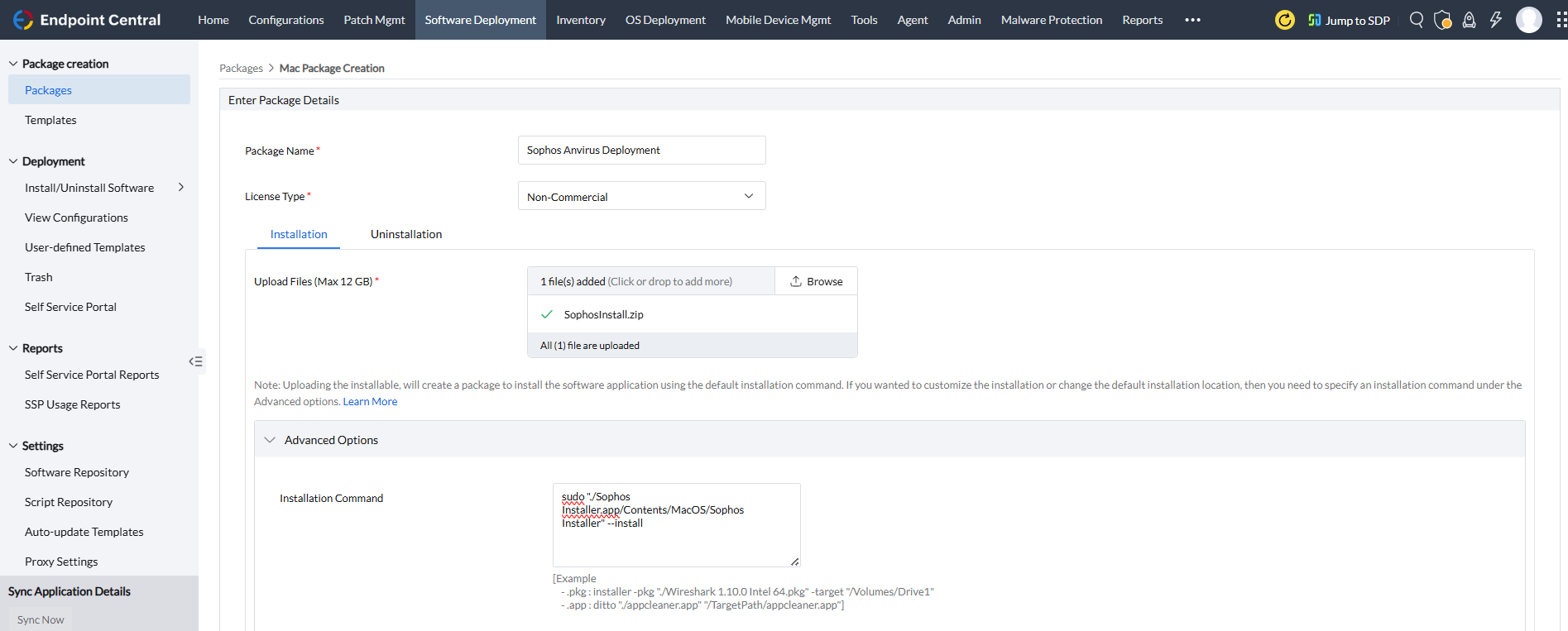Click the upload arrow icon on Browse

coord(795,281)
